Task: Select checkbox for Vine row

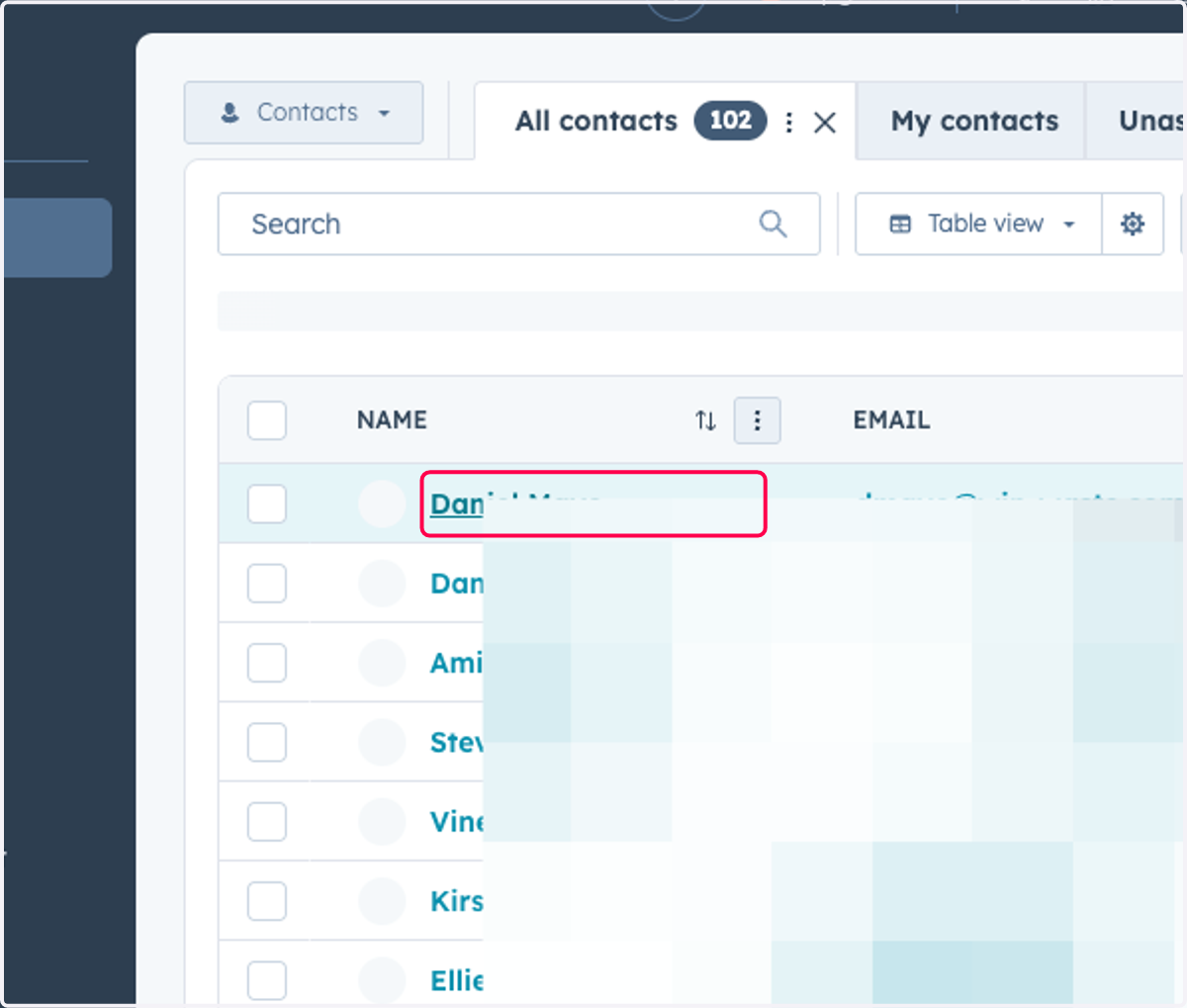Action: click(x=267, y=821)
